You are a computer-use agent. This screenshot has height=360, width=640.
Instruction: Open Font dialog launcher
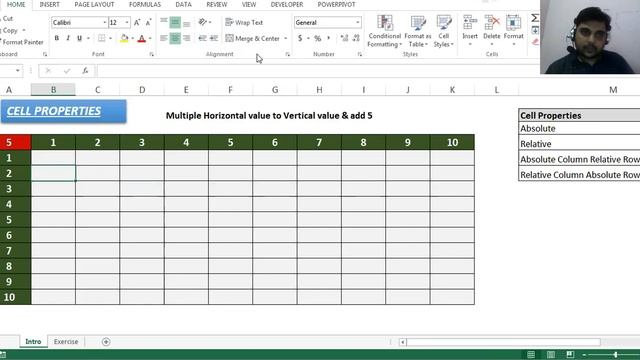coord(151,54)
